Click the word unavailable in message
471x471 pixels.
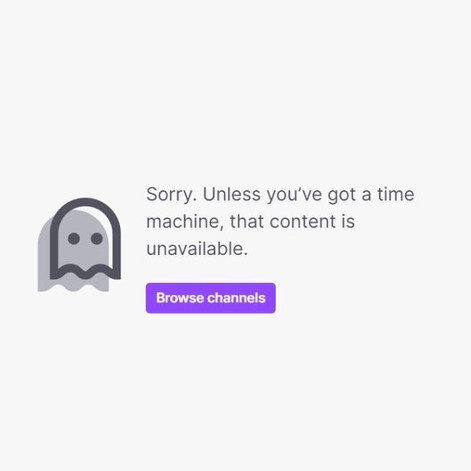tap(195, 249)
